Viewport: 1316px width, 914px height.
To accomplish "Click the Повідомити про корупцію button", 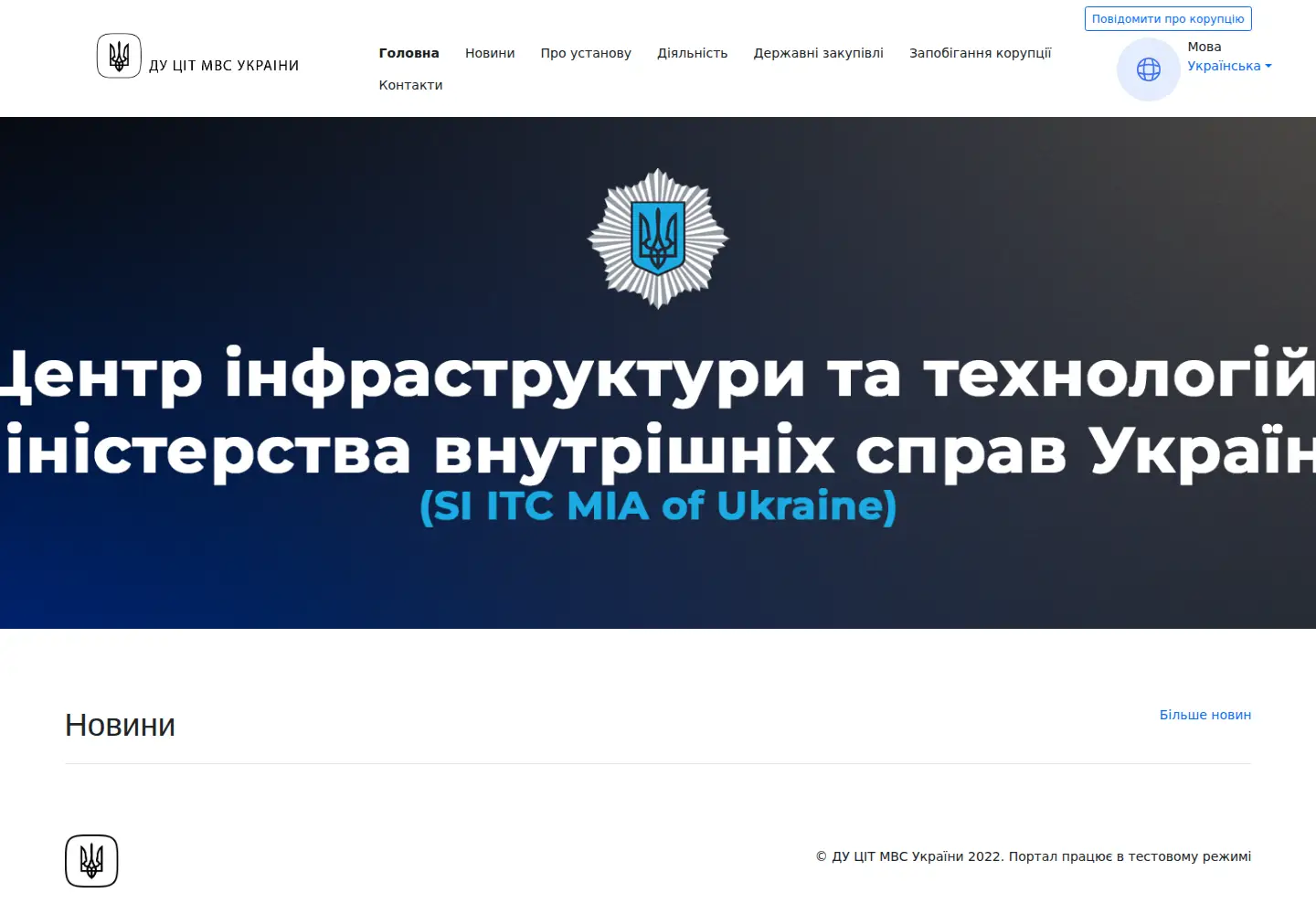I will click(1168, 18).
